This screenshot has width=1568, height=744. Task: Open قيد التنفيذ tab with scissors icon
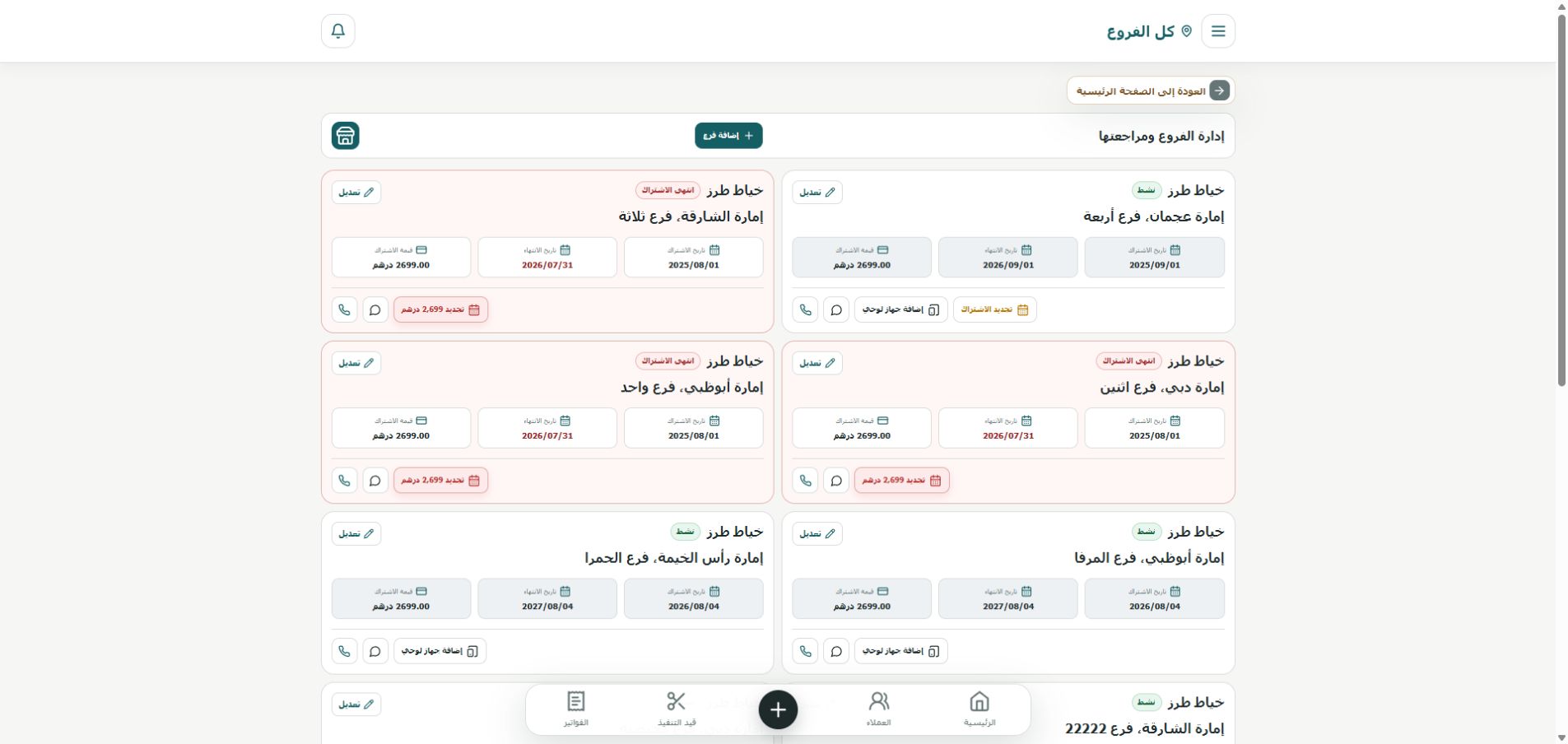(x=677, y=709)
